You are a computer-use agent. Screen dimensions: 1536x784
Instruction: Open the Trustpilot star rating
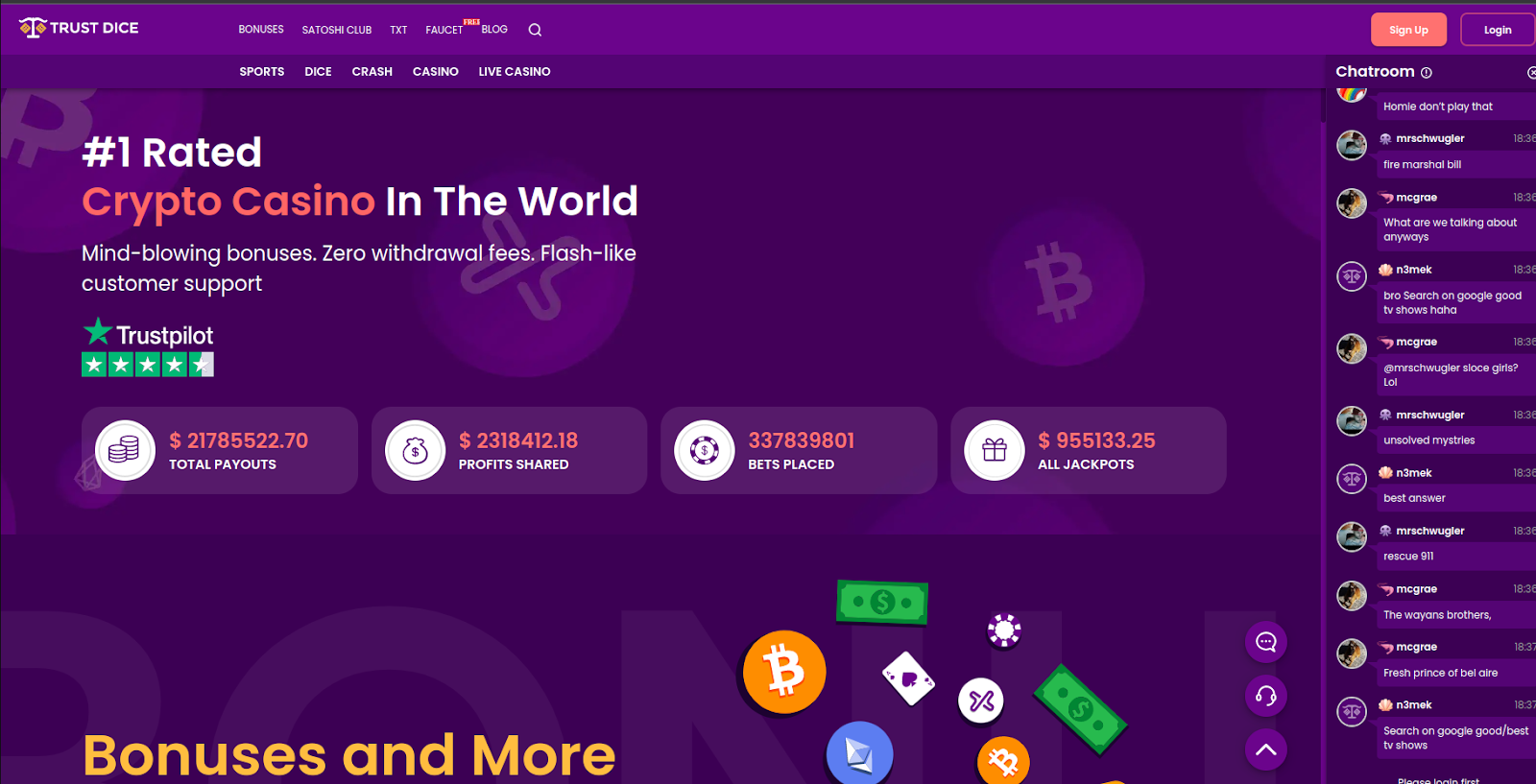(148, 347)
